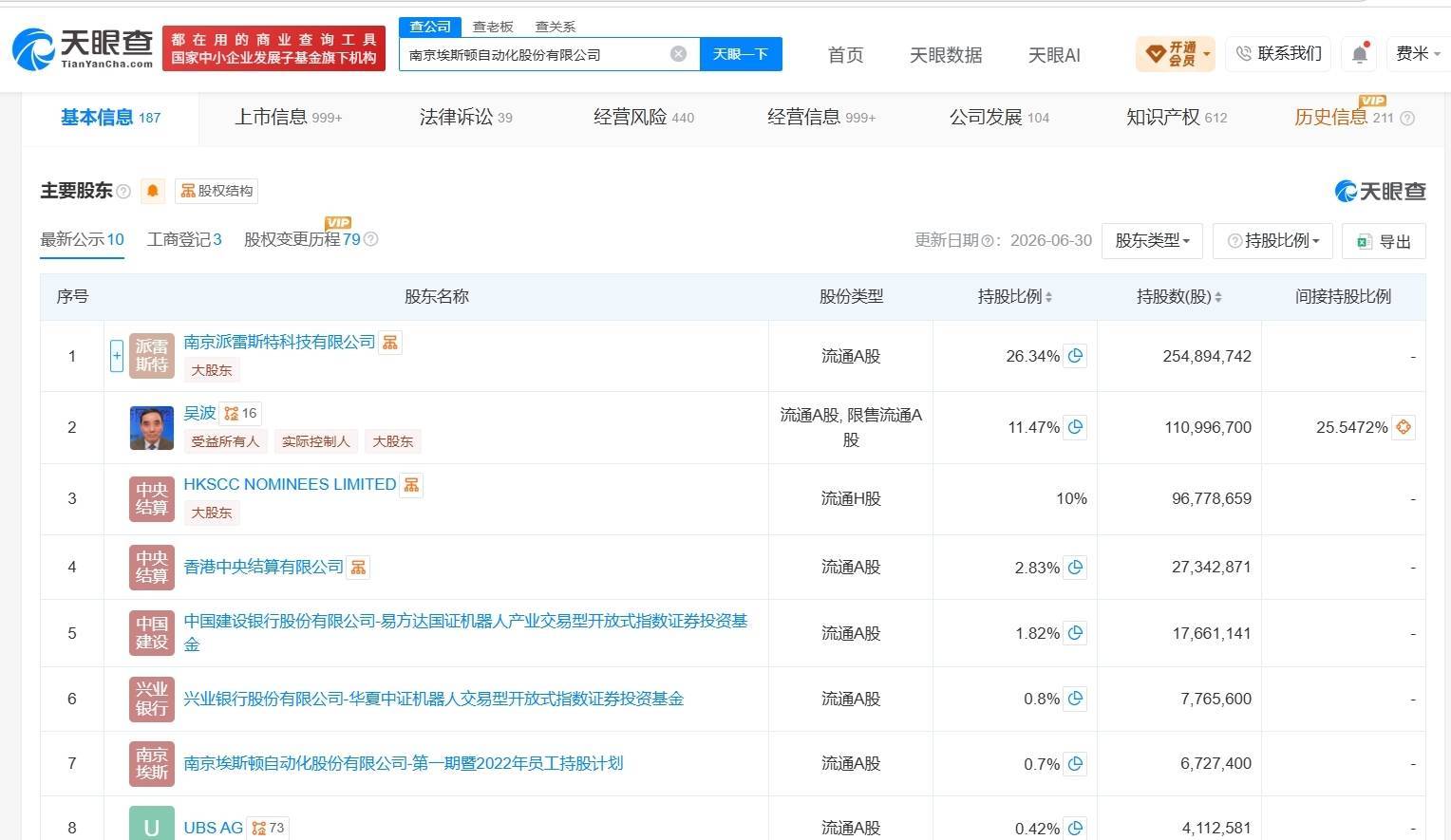Image resolution: width=1451 pixels, height=840 pixels.
Task: Click 联系我们 contact button
Action: [1278, 54]
